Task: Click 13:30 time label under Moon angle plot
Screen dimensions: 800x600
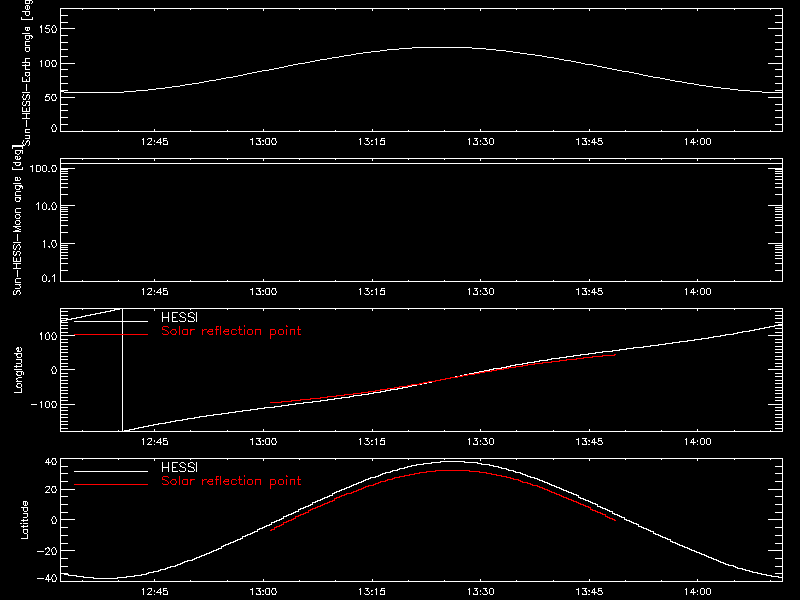Action: pos(481,291)
